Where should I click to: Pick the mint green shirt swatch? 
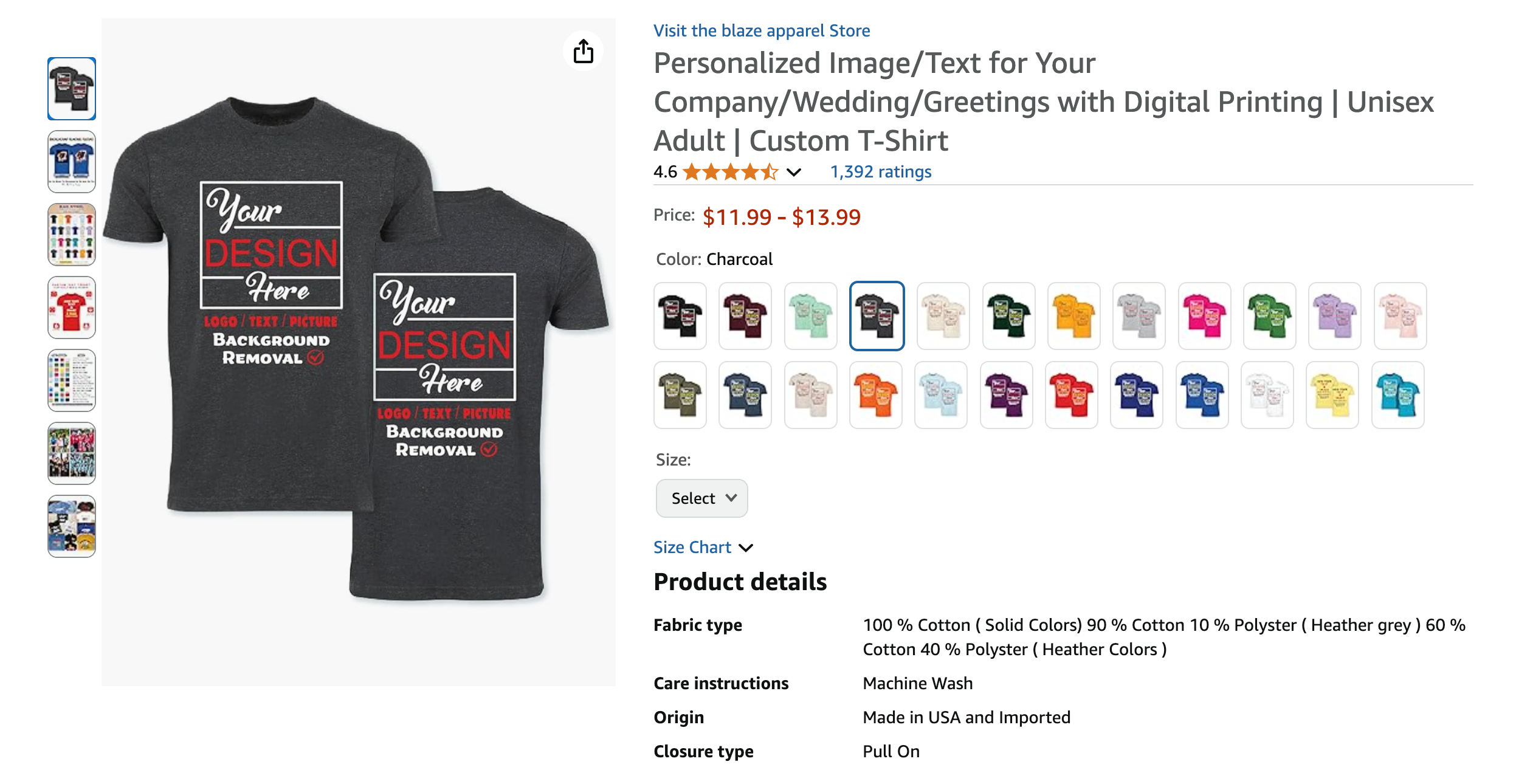(810, 316)
